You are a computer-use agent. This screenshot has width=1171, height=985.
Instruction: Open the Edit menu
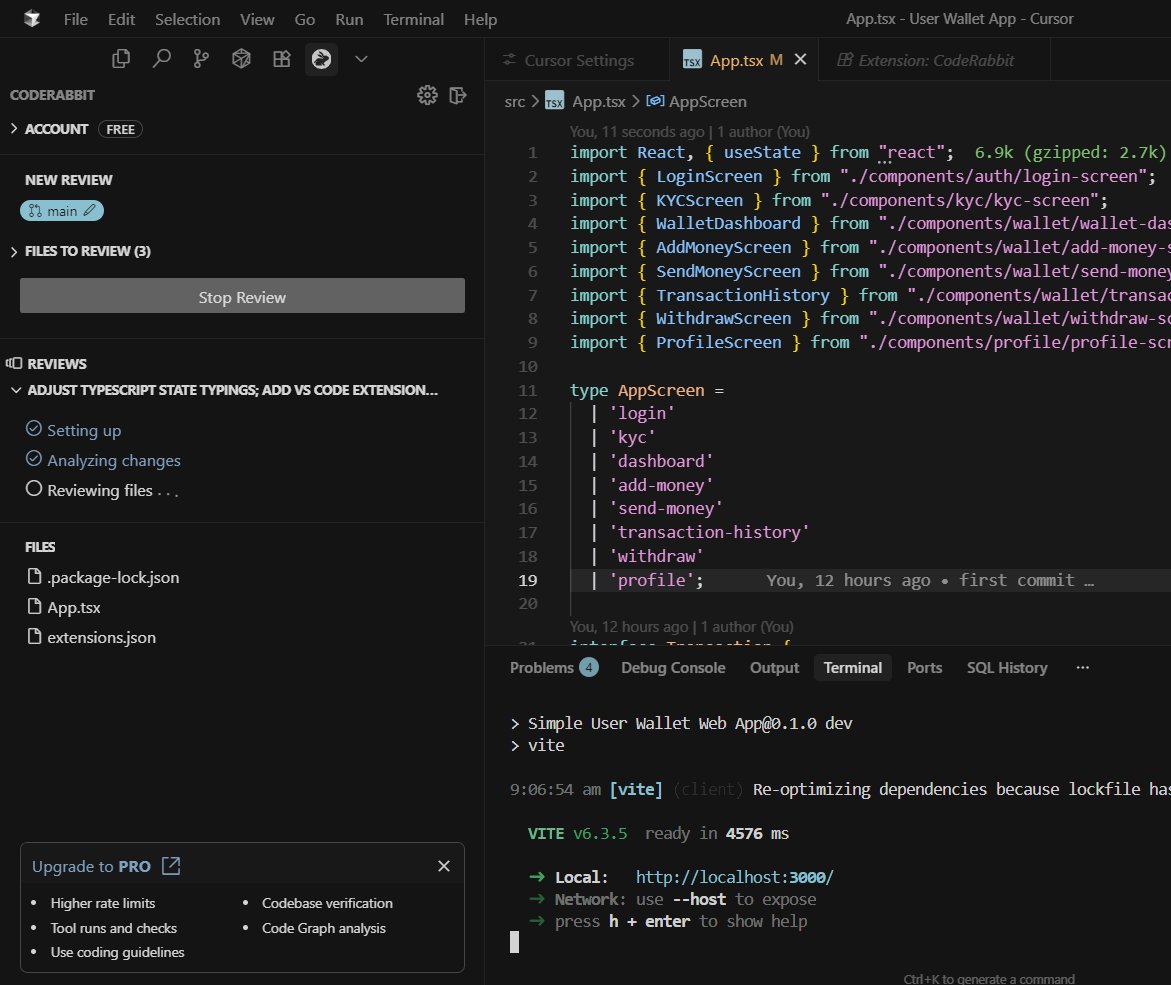(x=121, y=19)
